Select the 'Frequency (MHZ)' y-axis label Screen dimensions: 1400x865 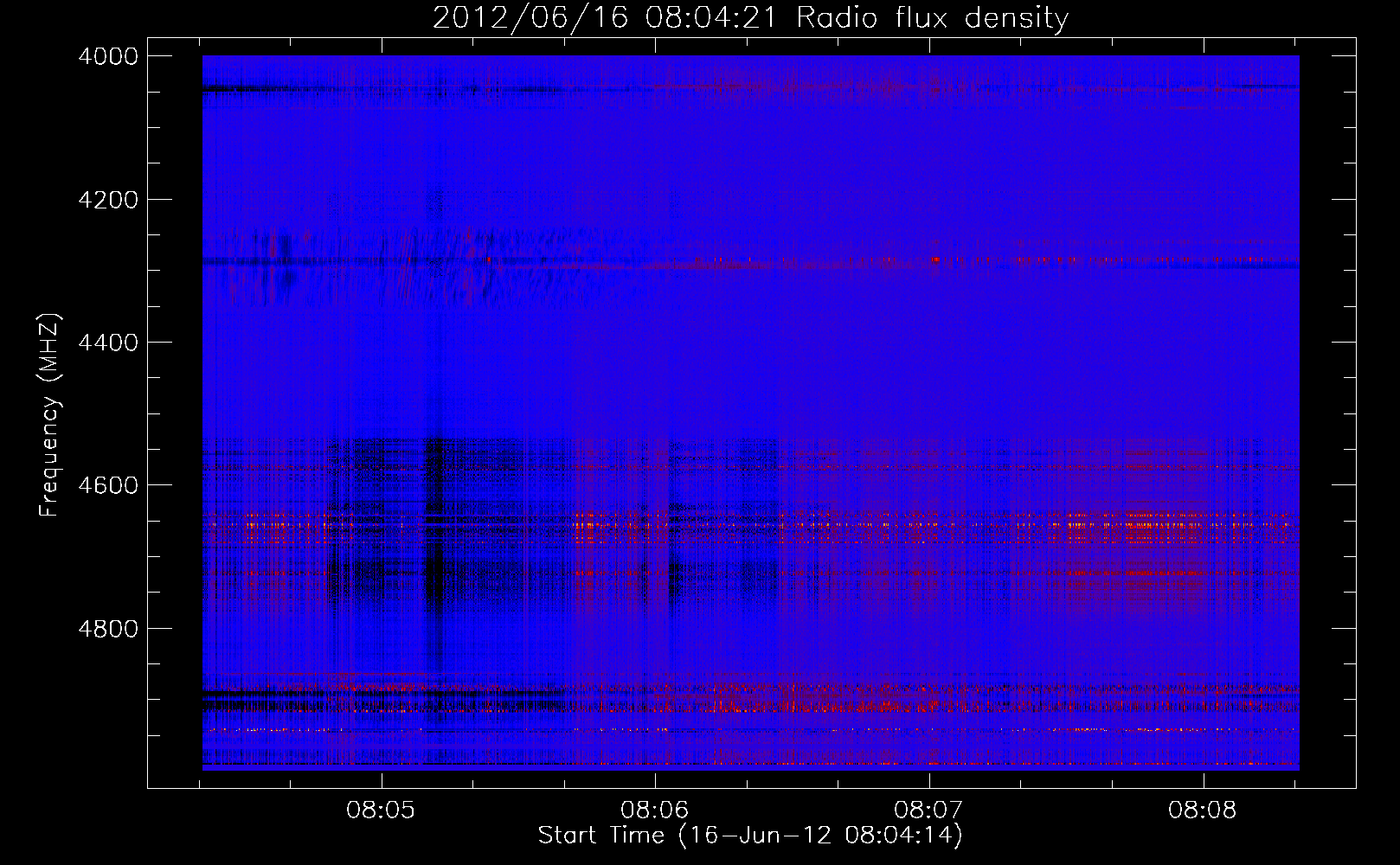click(50, 415)
